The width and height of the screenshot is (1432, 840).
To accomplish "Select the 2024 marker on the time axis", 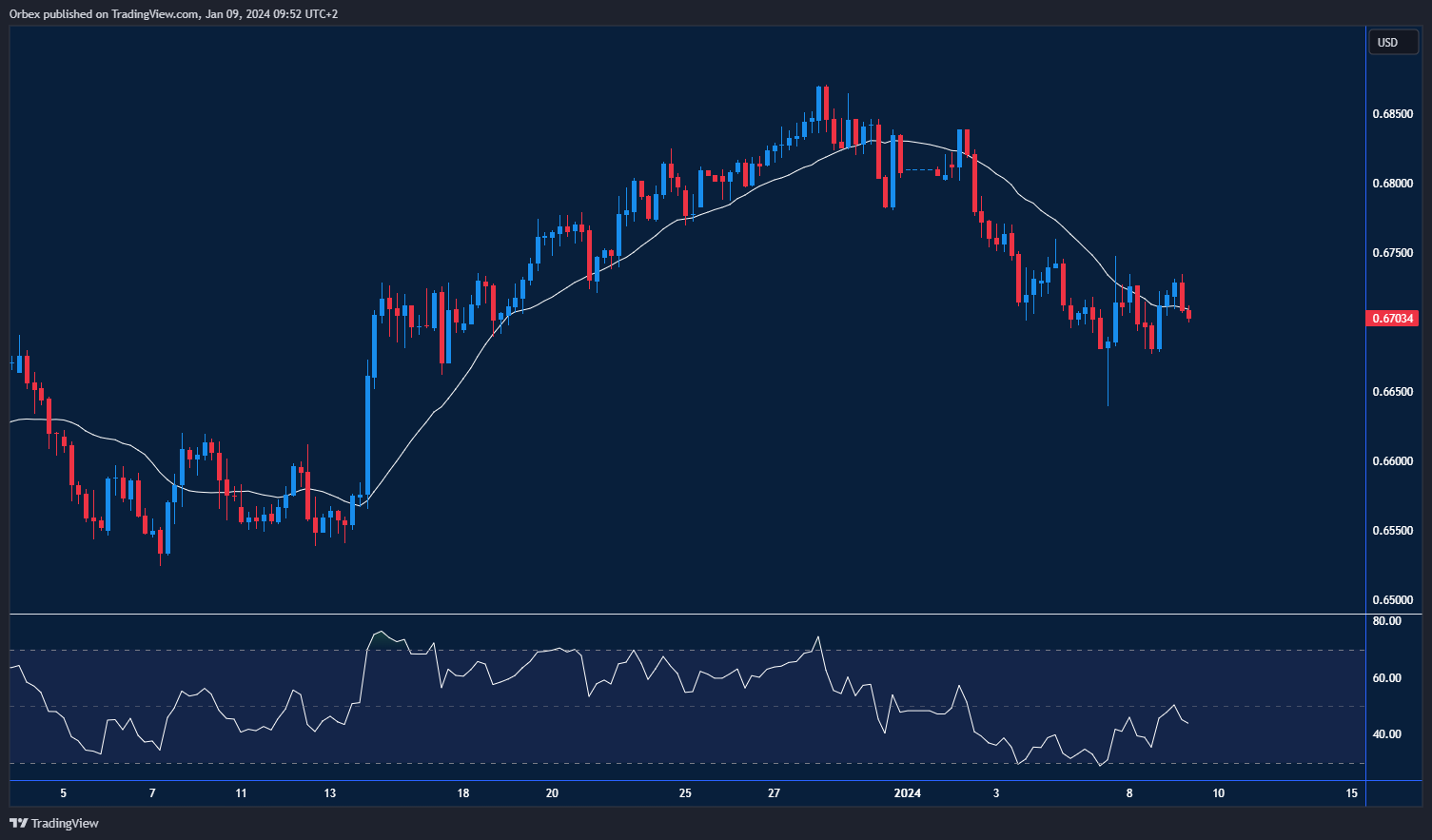I will coord(906,792).
